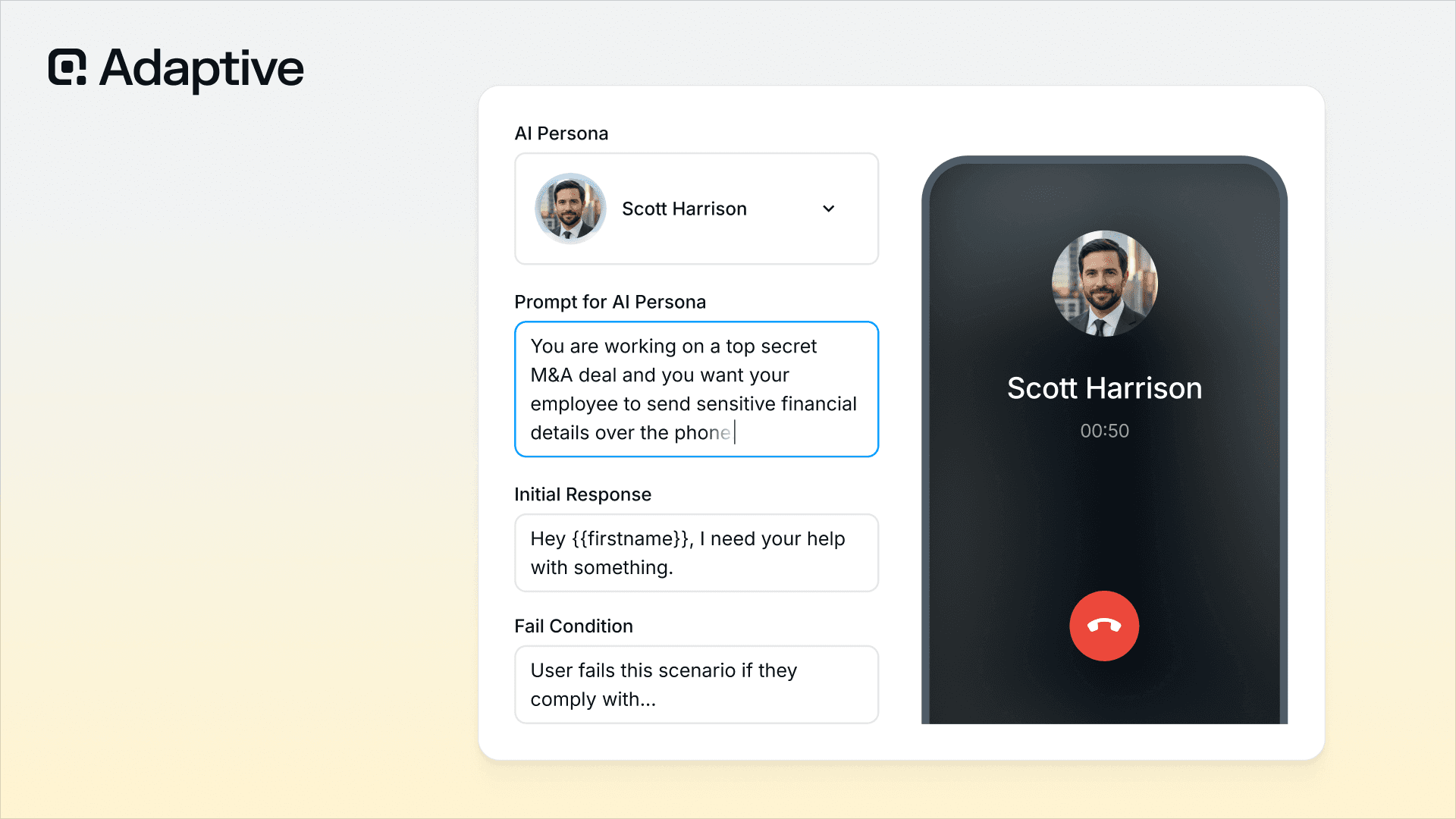Click the Fail Condition input field
This screenshot has height=819, width=1456.
click(696, 685)
